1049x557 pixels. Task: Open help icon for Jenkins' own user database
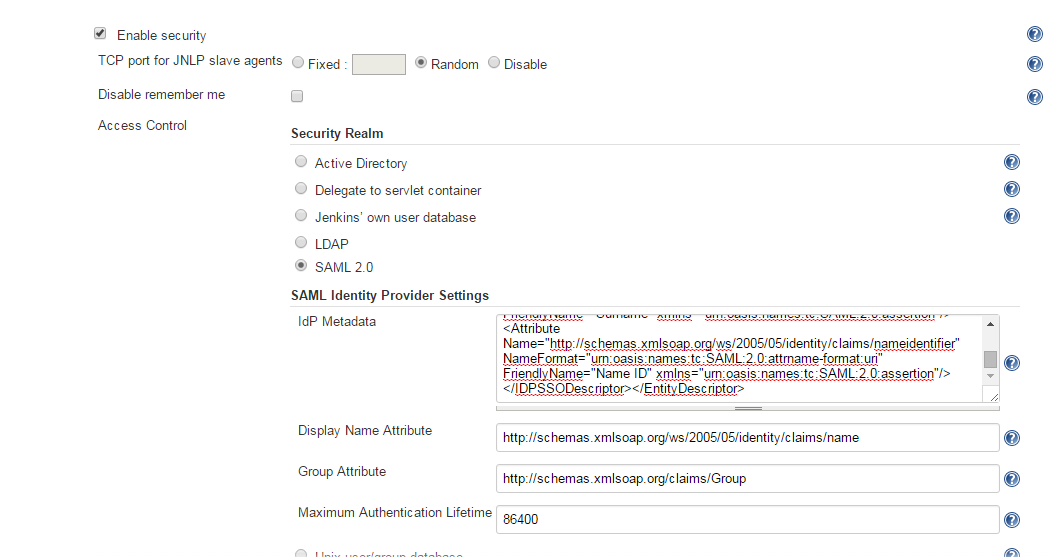pos(1012,216)
